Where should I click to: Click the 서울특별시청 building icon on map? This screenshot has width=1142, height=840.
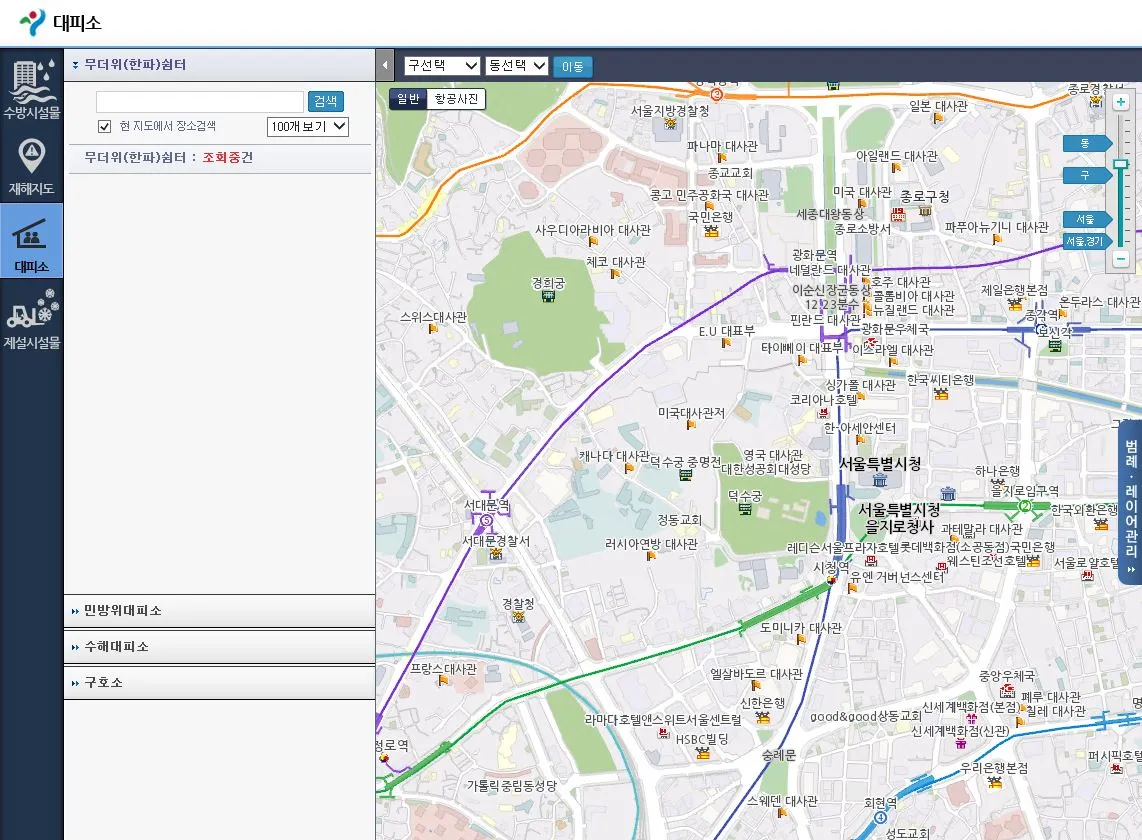click(880, 479)
